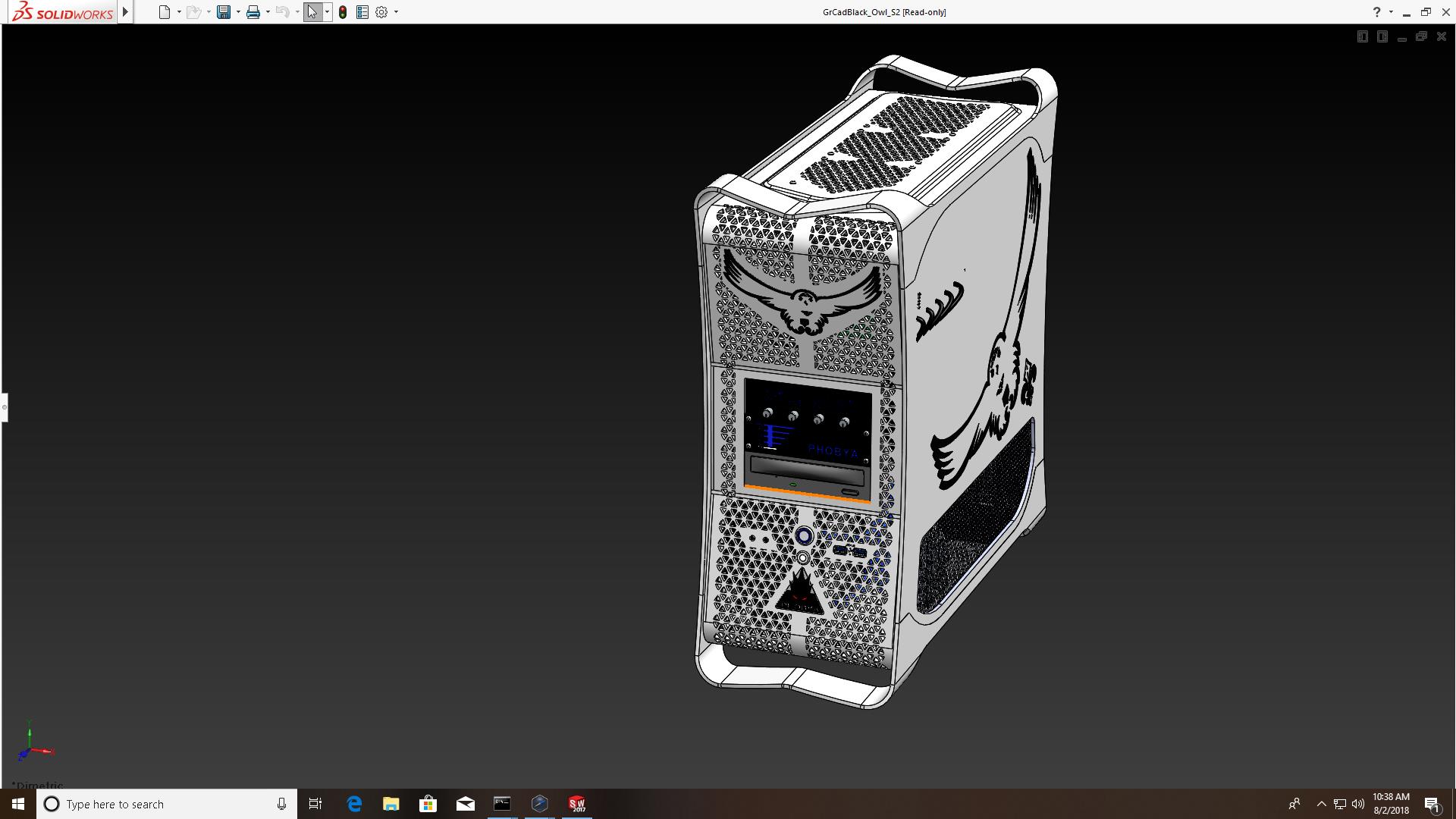Click the Rebuild traffic light icon
The width and height of the screenshot is (1456, 819).
click(x=343, y=12)
